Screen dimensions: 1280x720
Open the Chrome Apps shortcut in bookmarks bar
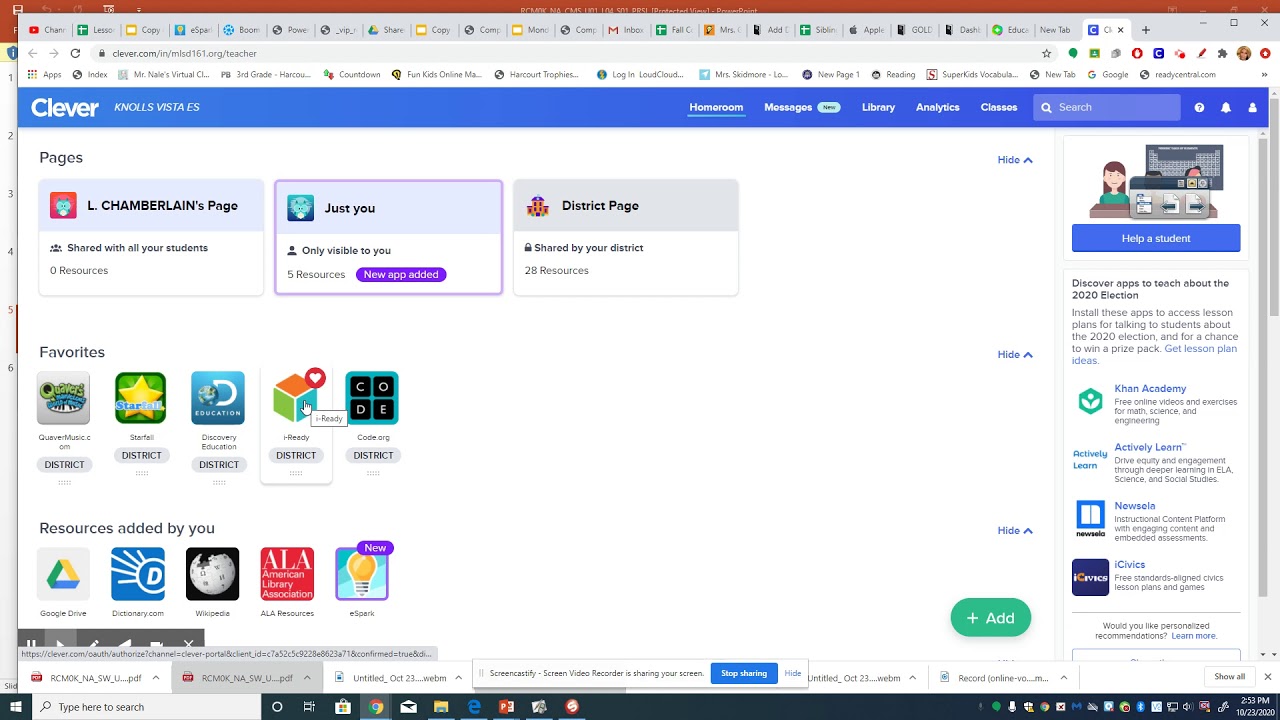[x=45, y=74]
